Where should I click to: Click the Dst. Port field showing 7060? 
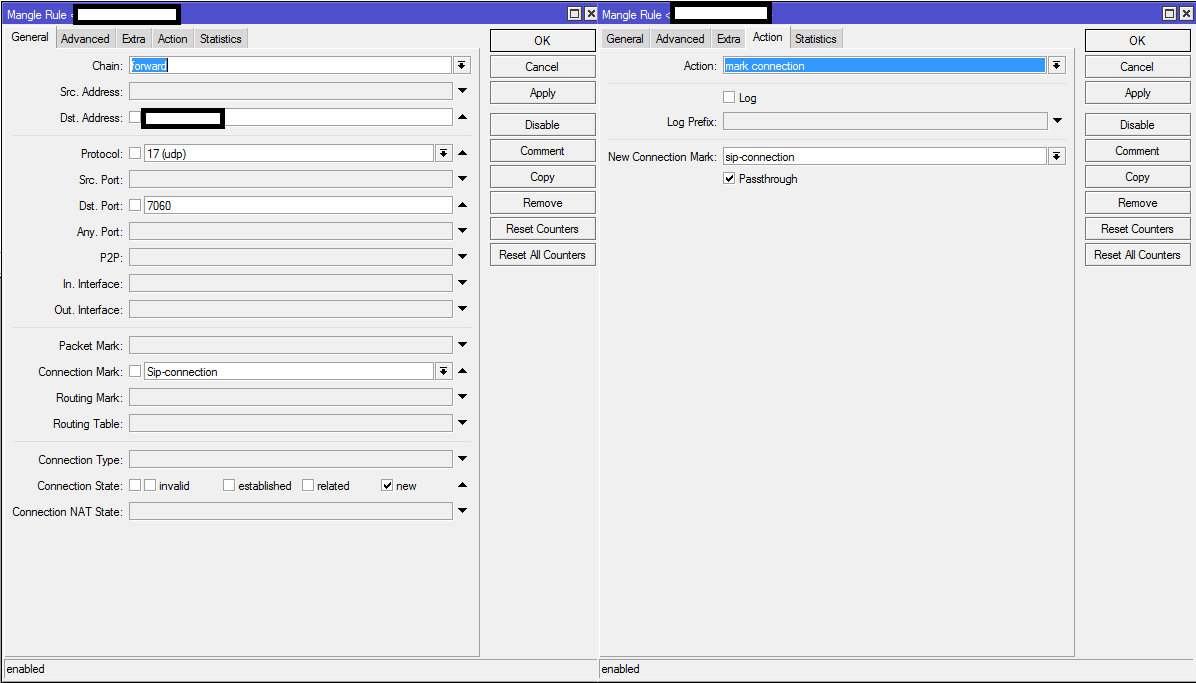pos(298,205)
